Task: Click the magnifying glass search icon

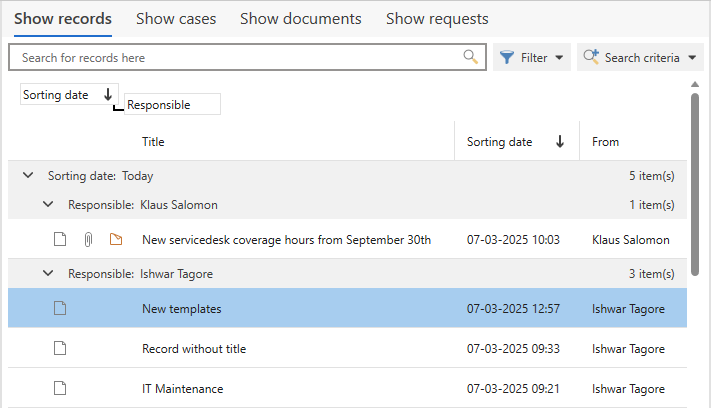Action: tap(470, 57)
